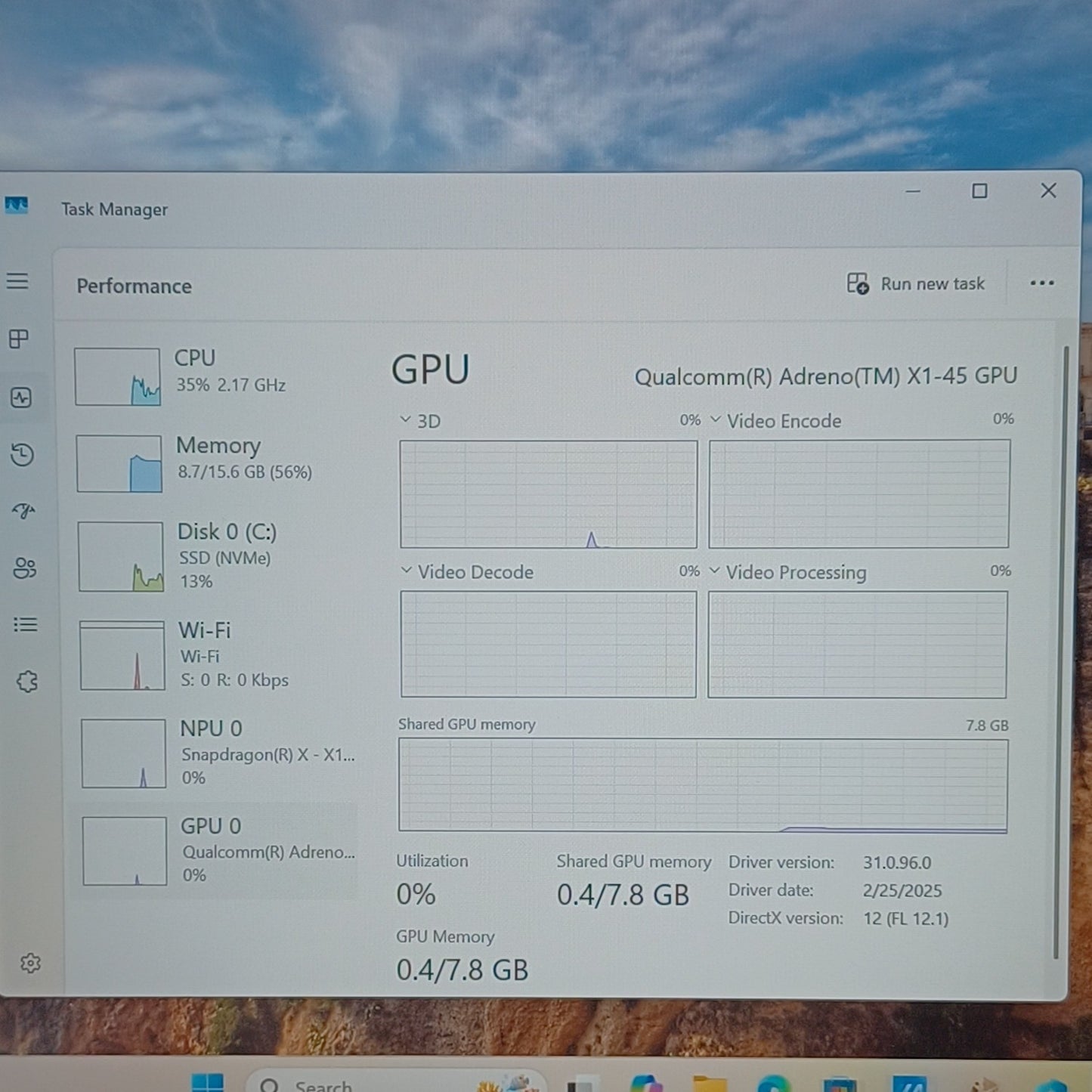Open Task Manager Settings gear icon

point(30,963)
